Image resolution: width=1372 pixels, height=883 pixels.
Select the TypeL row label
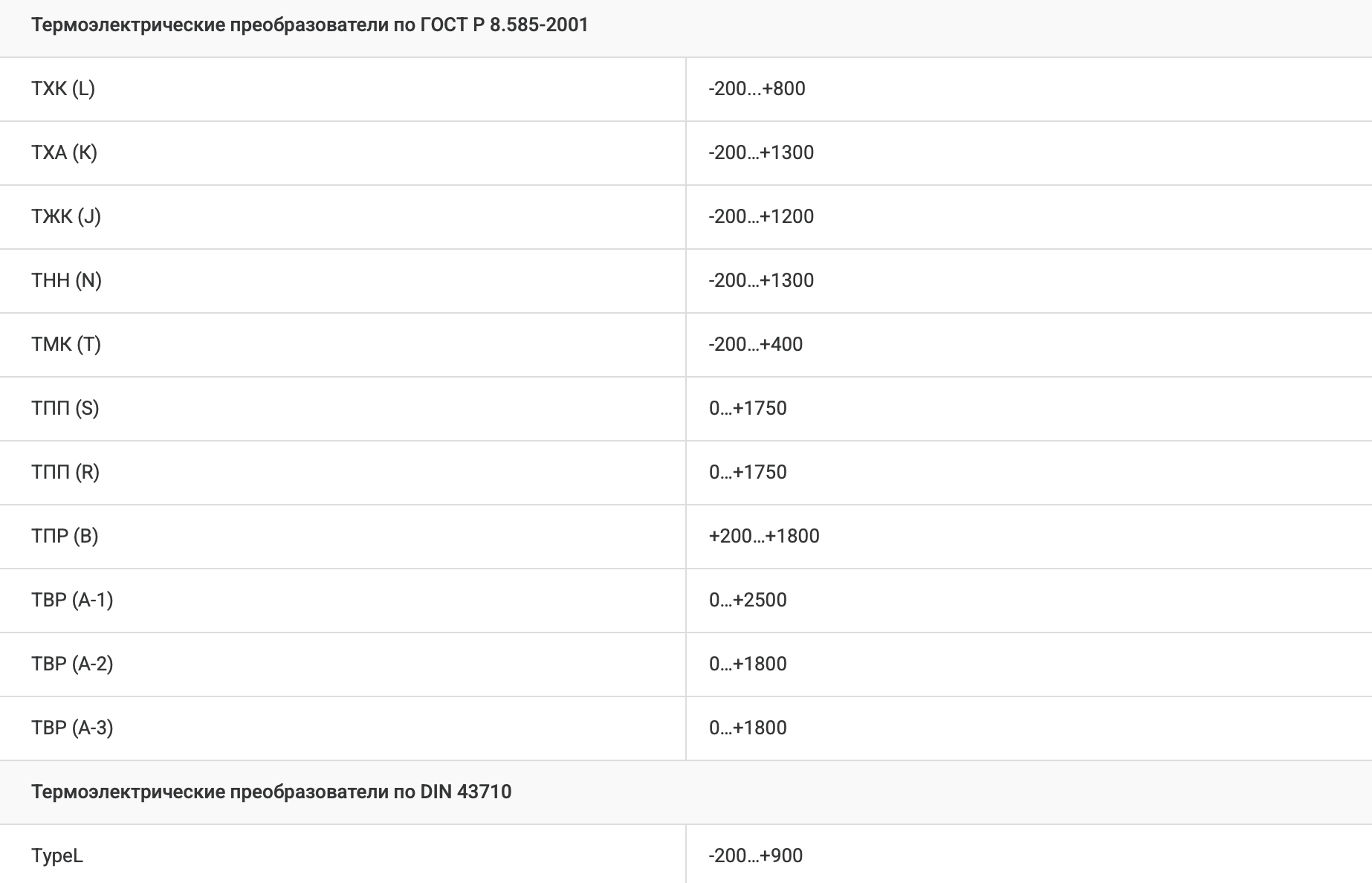point(57,856)
